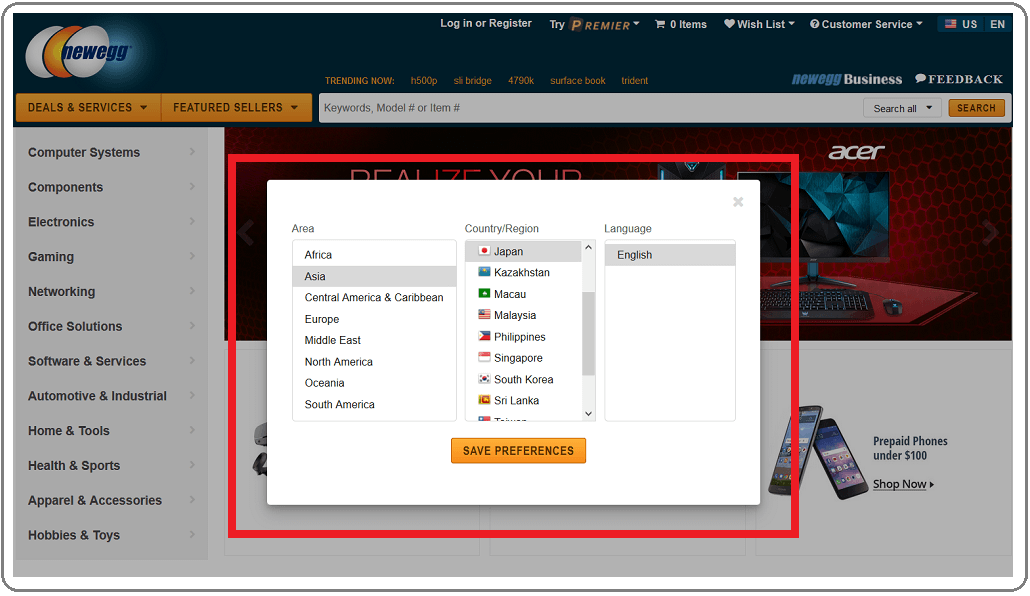Close the preferences dialog with the X
The image size is (1030, 596).
coord(738,202)
